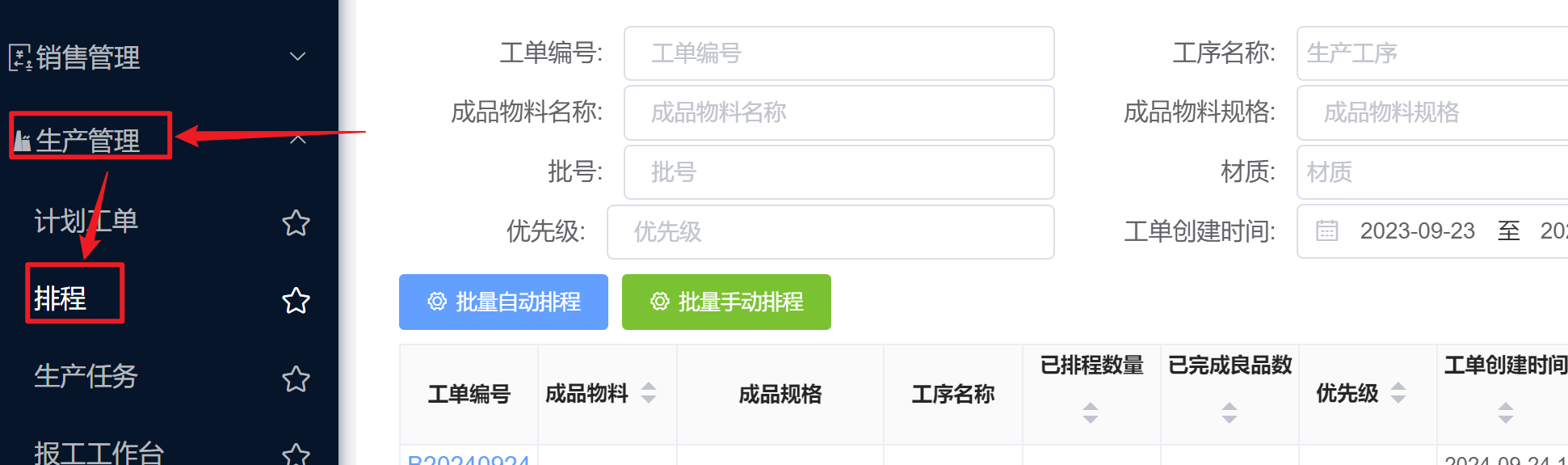This screenshot has height=465, width=1568.
Task: Click the 销售管理 sidebar icon
Action: 20,57
